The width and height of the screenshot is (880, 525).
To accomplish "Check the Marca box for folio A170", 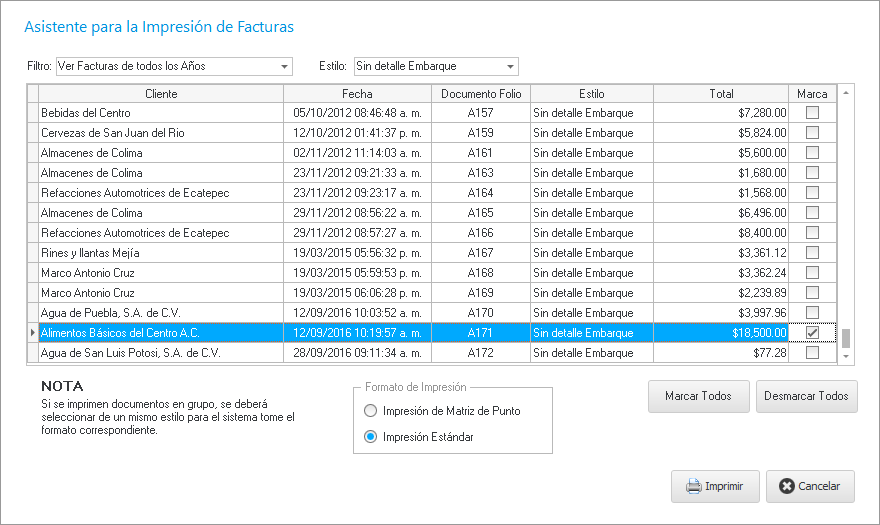I will point(812,312).
